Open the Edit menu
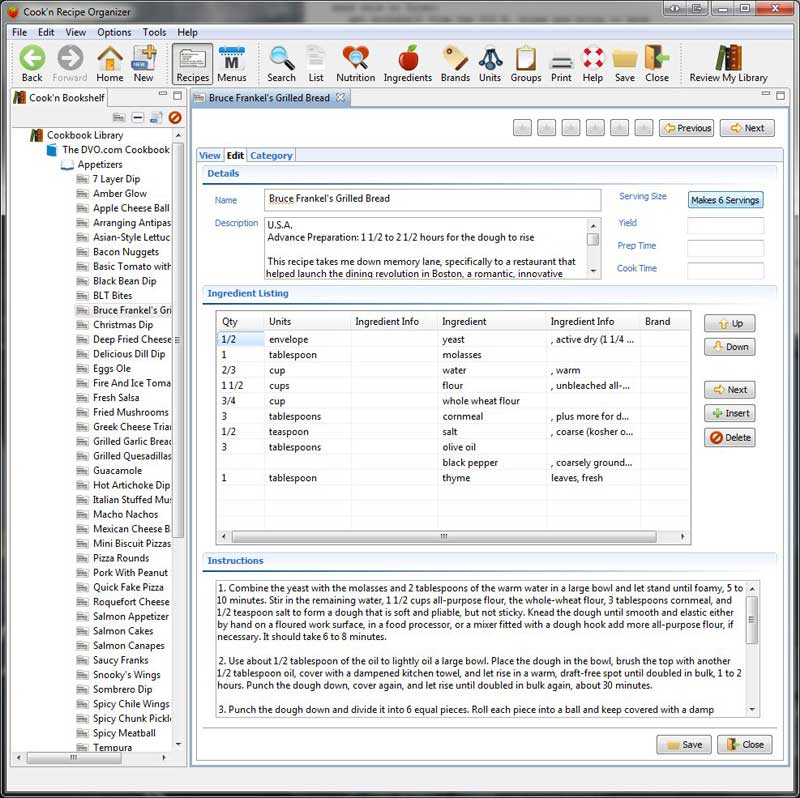Viewport: 800px width, 798px height. click(x=46, y=32)
